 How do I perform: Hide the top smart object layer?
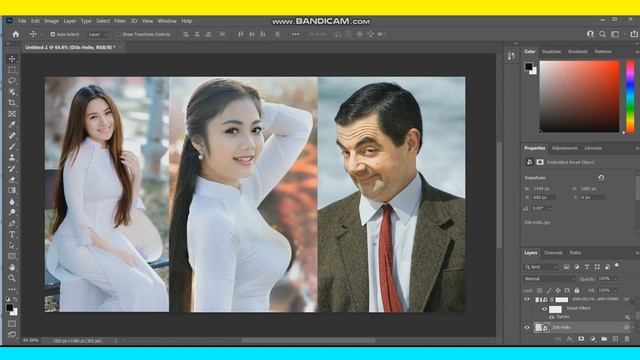[527, 299]
